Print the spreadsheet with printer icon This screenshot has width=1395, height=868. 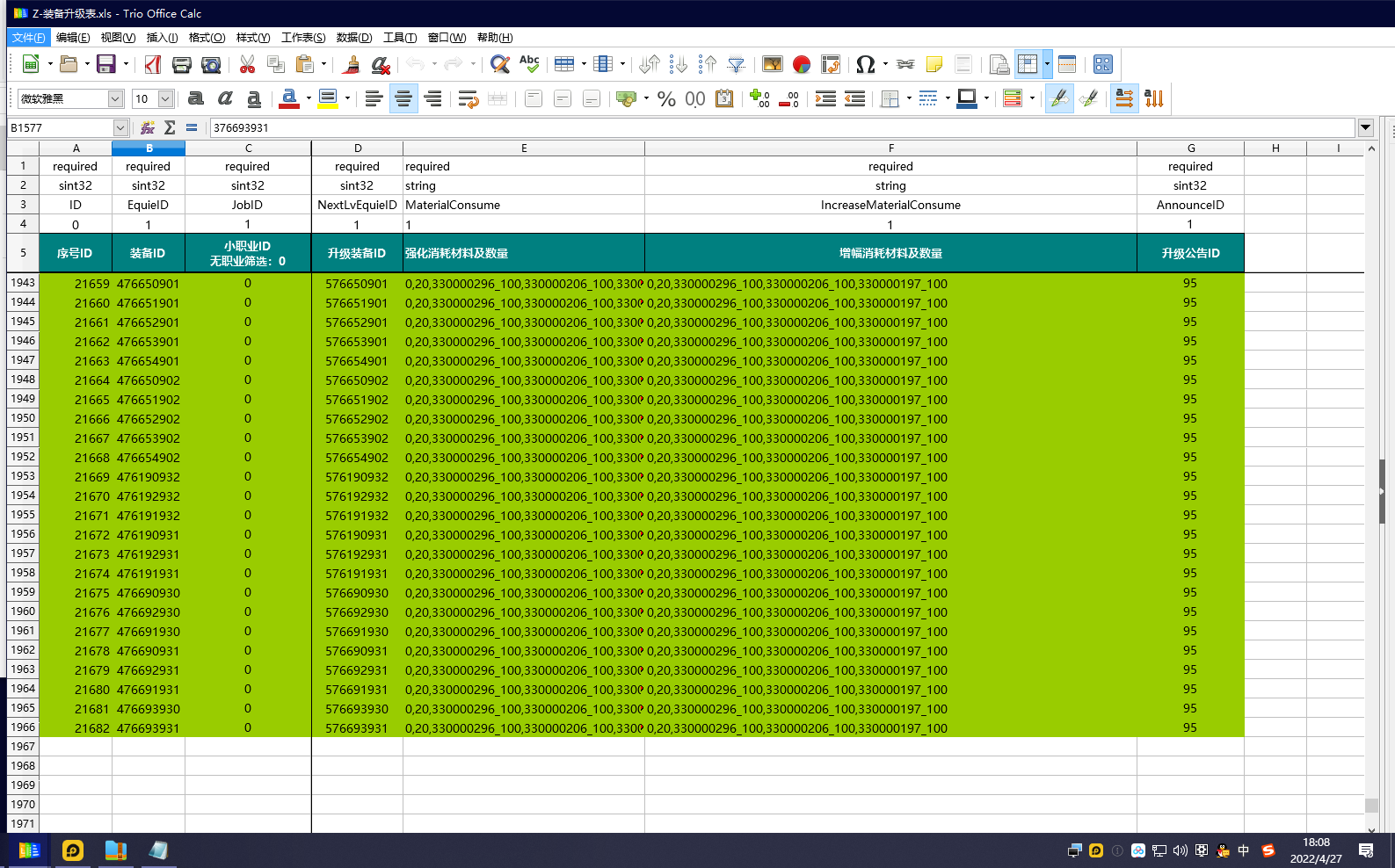[x=182, y=64]
